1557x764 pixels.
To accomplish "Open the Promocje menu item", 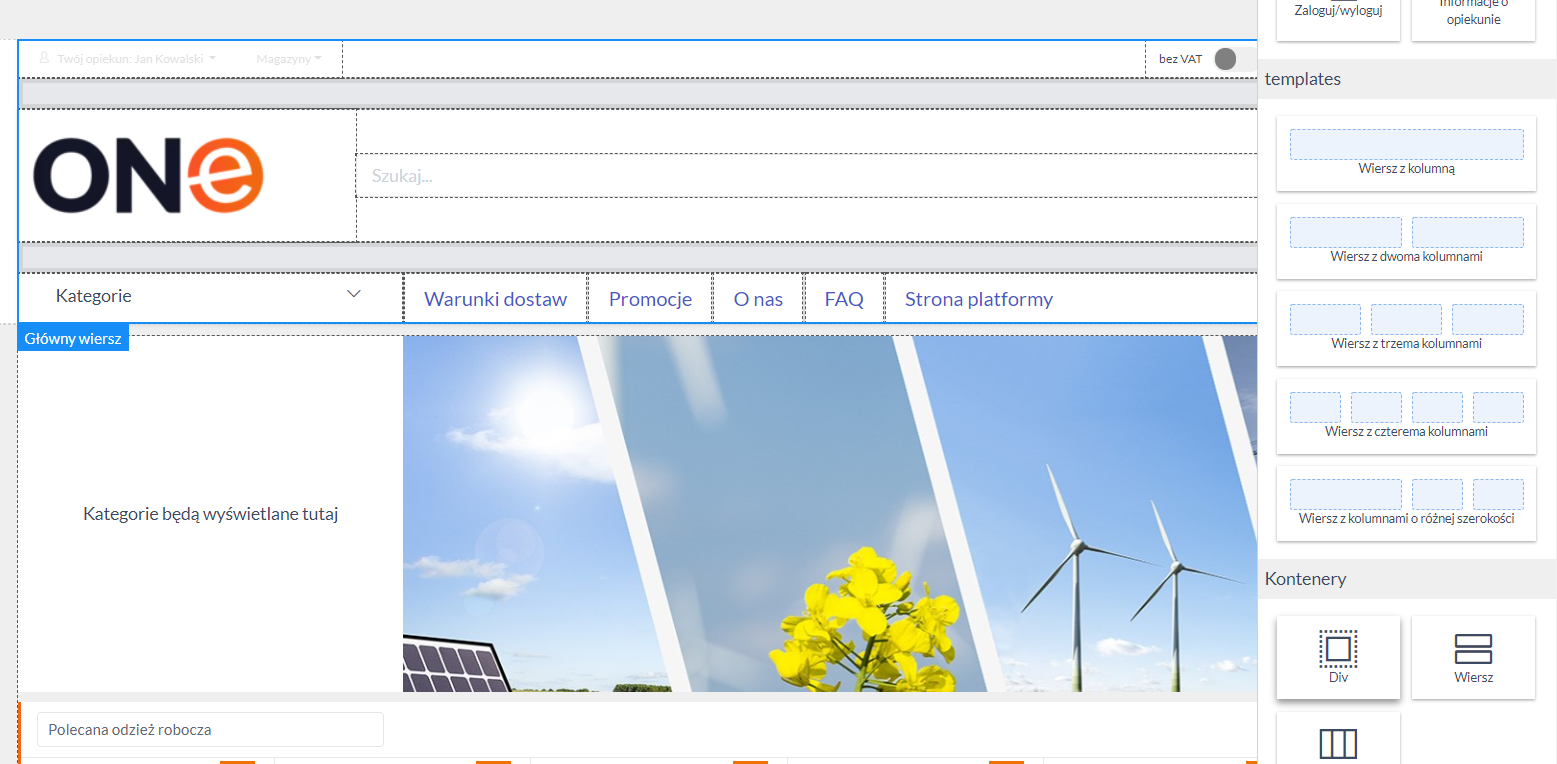I will [650, 299].
